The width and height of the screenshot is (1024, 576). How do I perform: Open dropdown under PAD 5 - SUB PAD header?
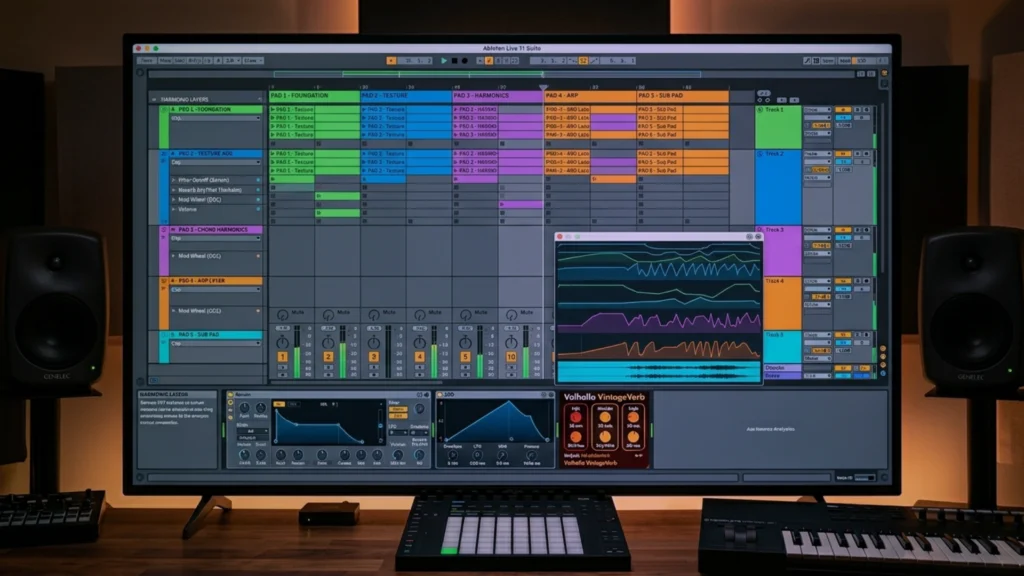(216, 343)
